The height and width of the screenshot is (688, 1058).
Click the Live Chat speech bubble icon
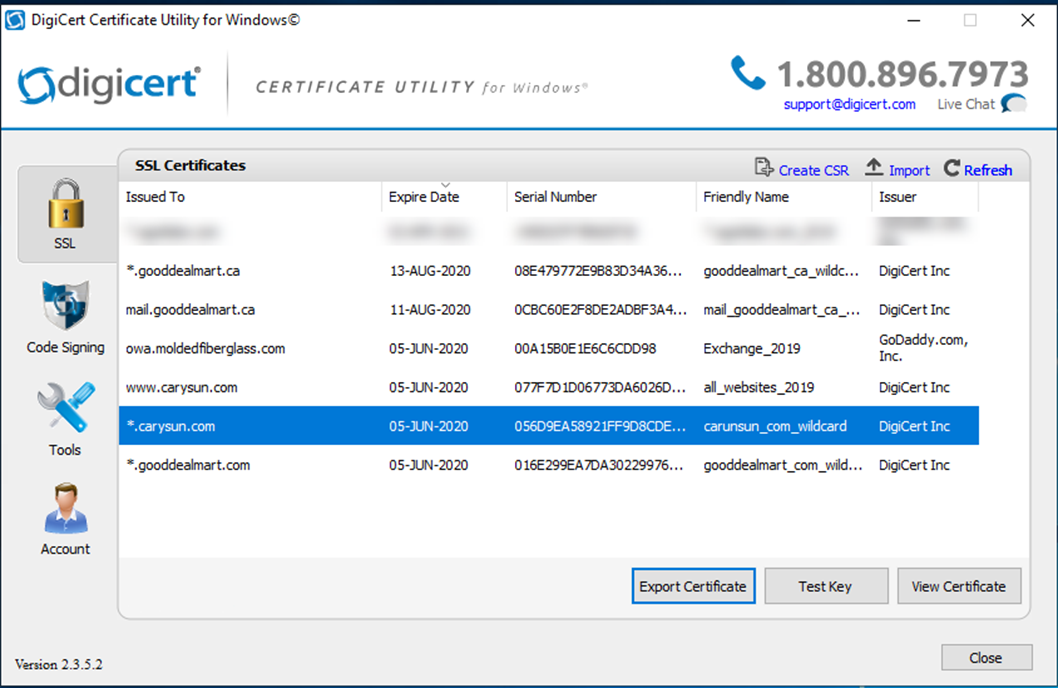(x=1014, y=104)
